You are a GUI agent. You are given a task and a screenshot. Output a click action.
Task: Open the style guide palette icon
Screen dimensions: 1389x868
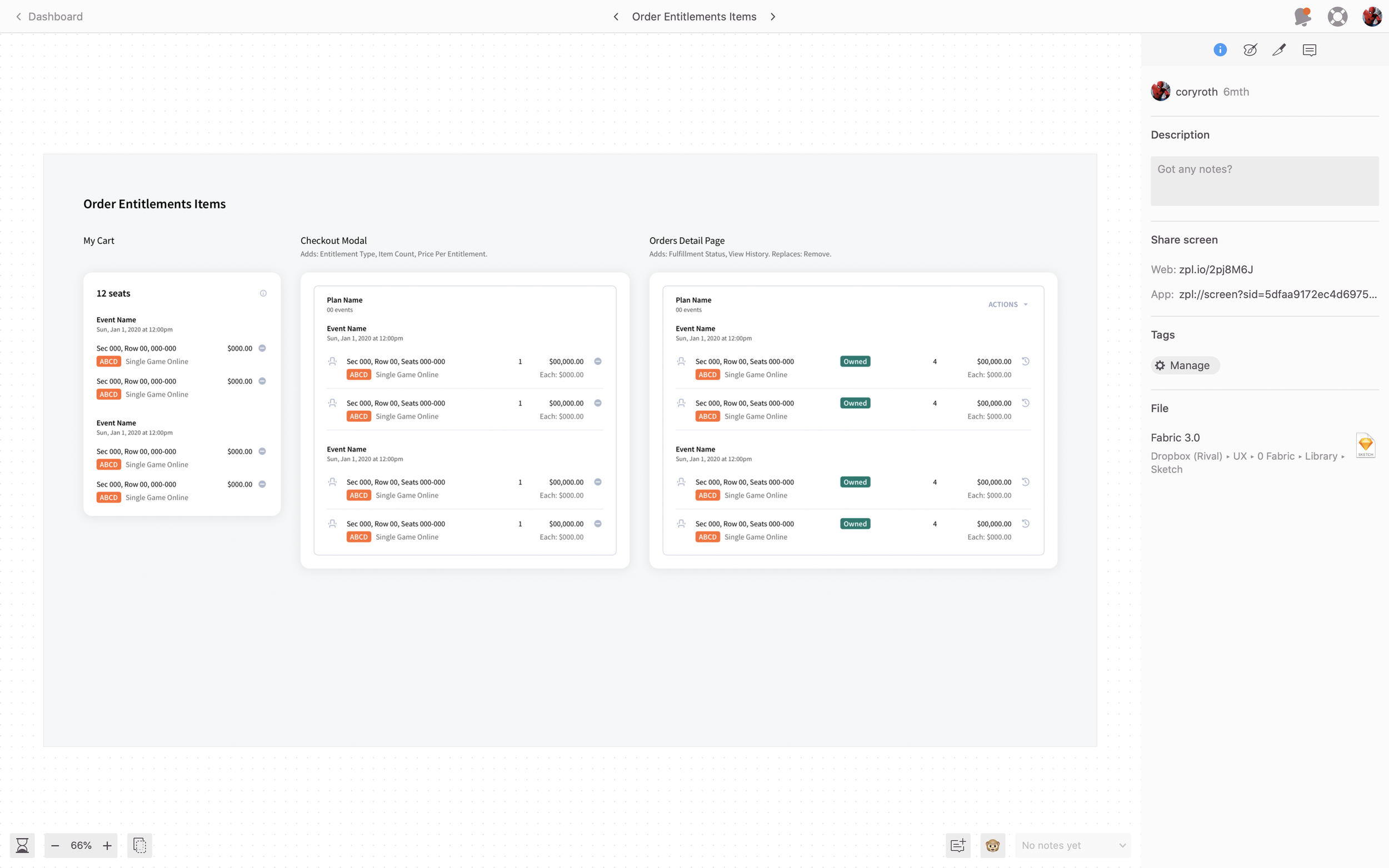(1250, 50)
